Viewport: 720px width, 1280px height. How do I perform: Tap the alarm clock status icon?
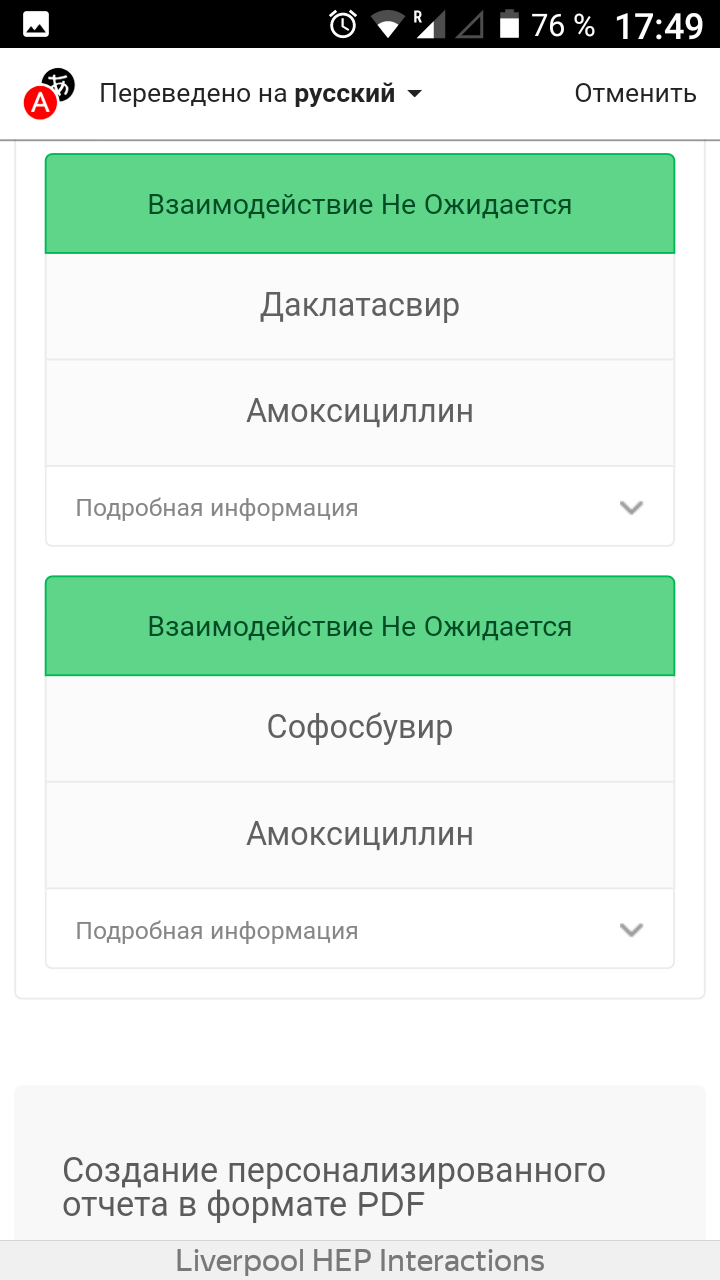pyautogui.click(x=343, y=24)
